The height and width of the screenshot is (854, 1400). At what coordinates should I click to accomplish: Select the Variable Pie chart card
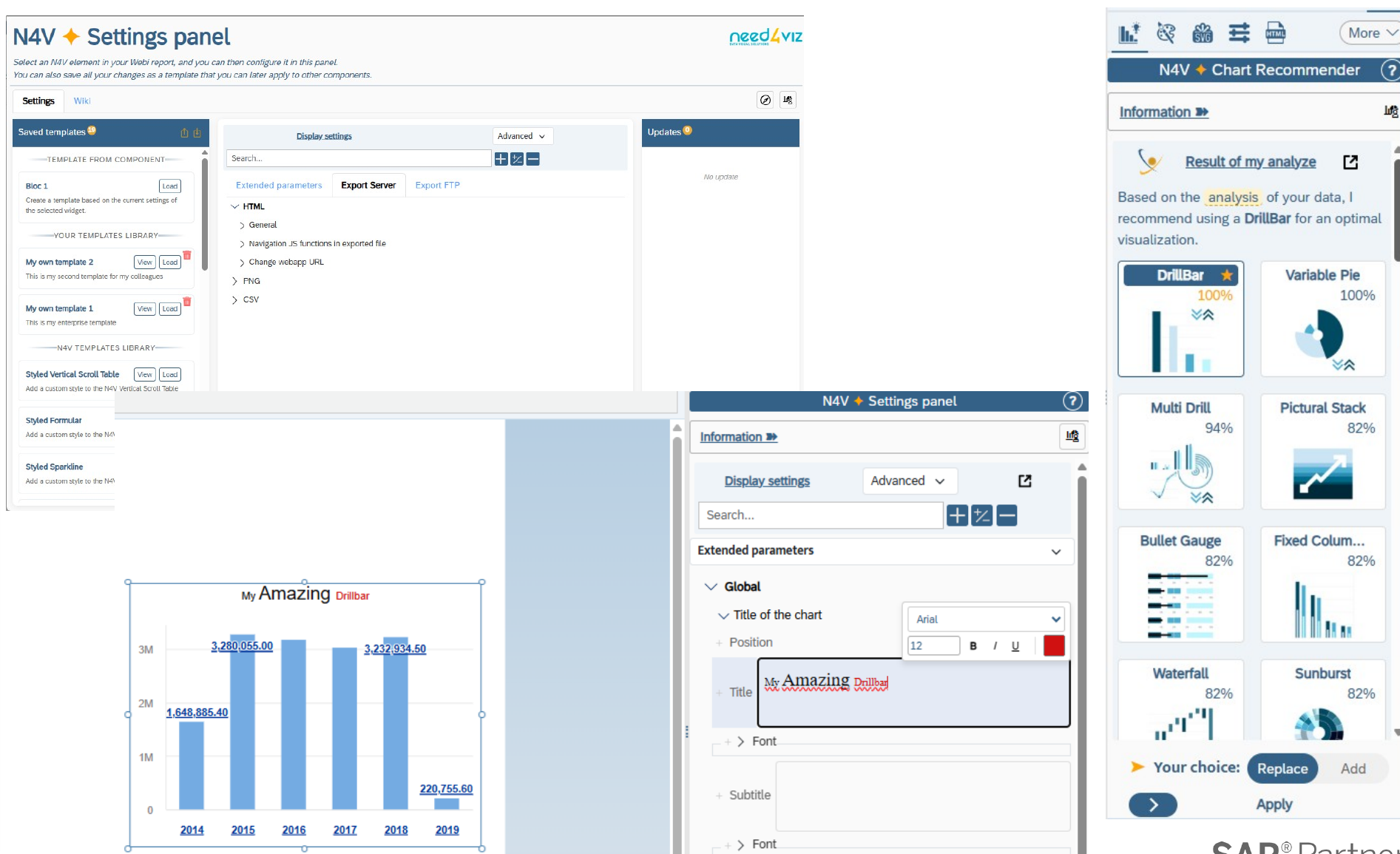1322,319
